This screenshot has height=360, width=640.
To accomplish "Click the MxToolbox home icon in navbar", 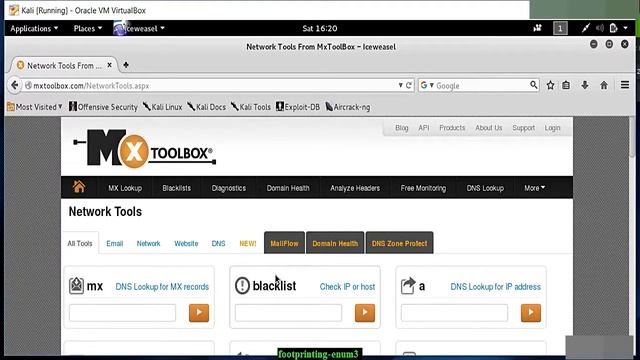I will pos(79,187).
